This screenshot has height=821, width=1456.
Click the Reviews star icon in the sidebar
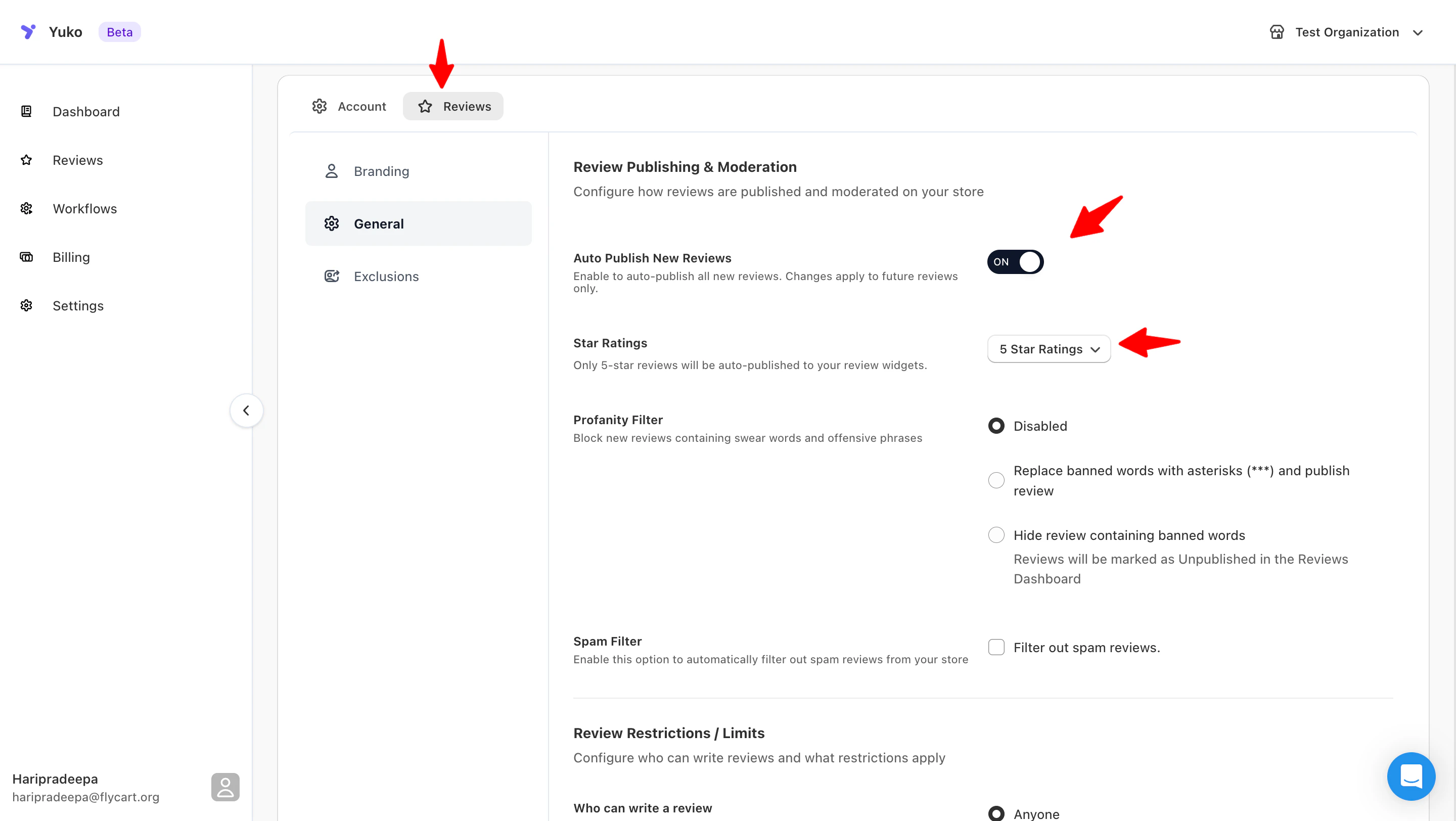26,160
